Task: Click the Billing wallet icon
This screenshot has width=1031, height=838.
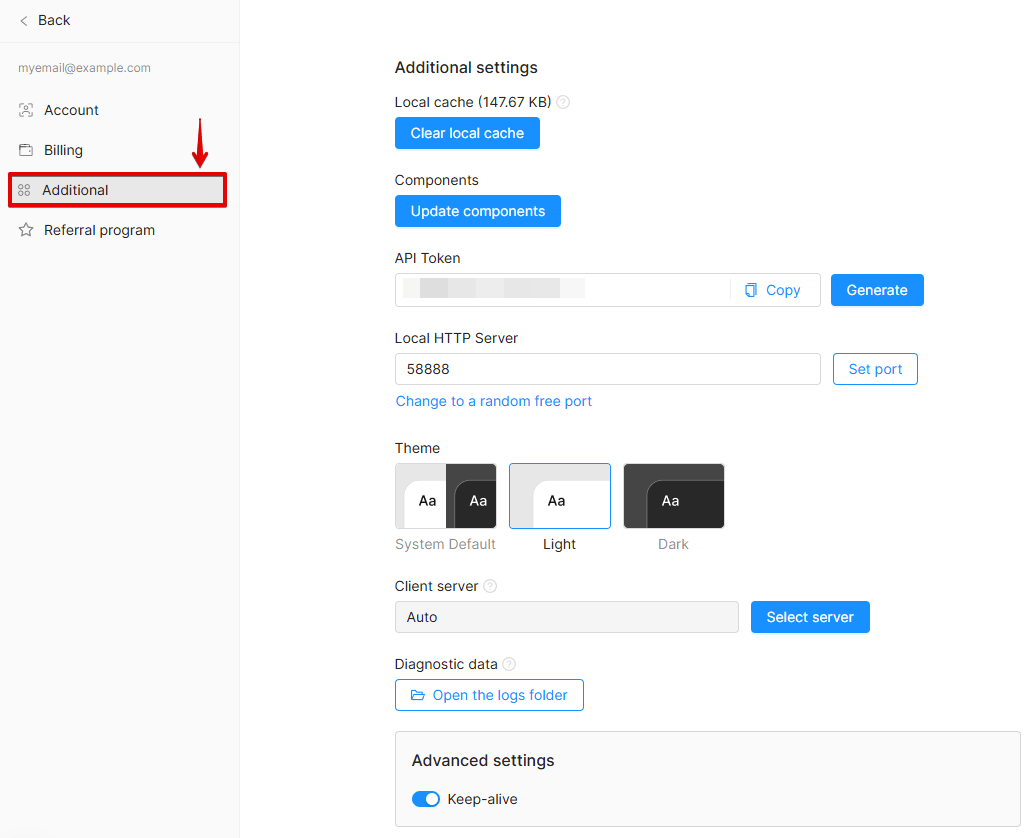Action: [x=26, y=150]
